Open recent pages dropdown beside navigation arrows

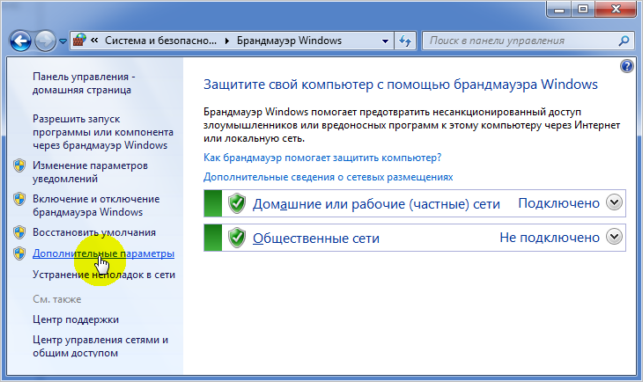click(63, 41)
